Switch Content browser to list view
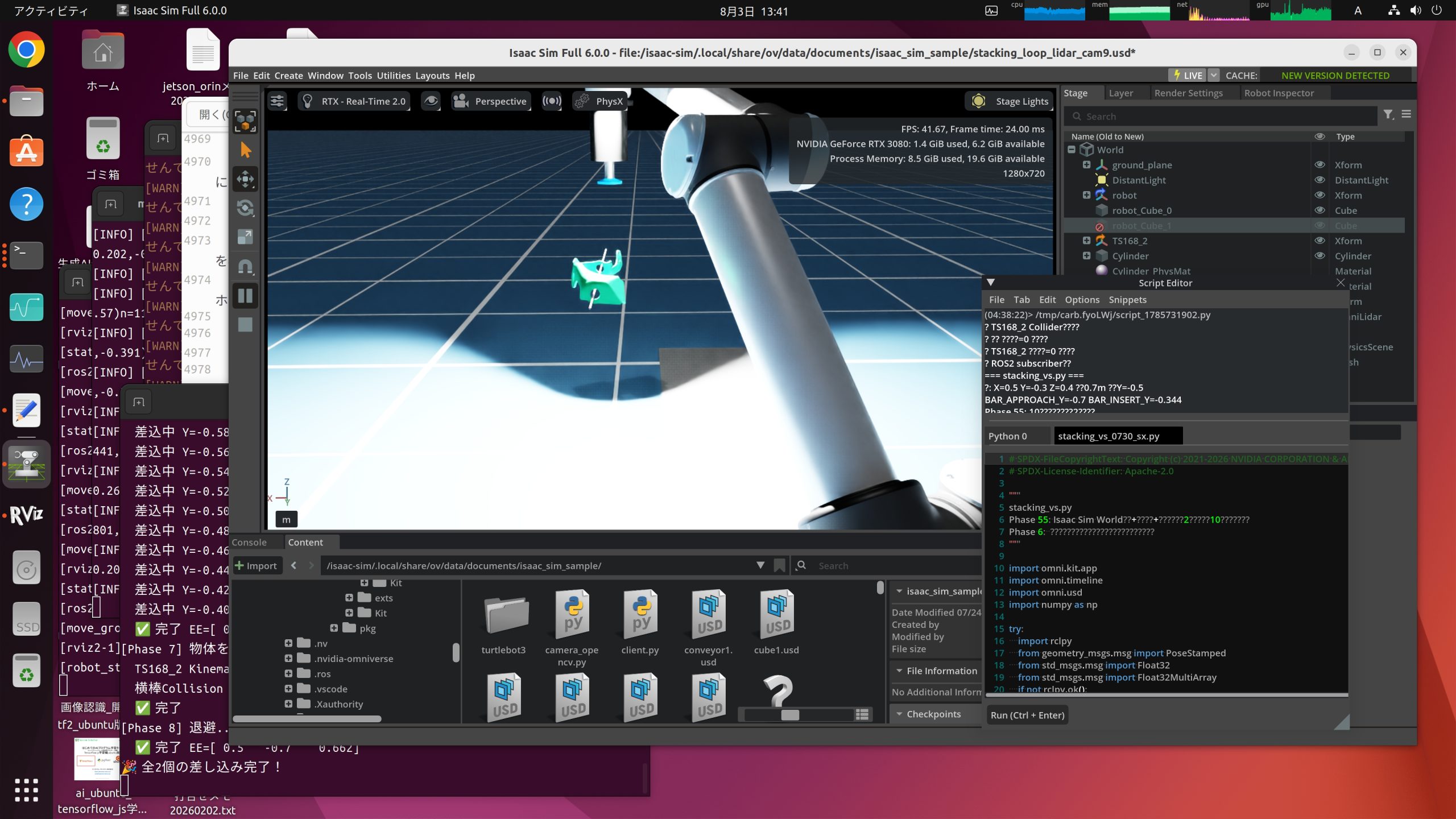The height and width of the screenshot is (819, 1456). click(862, 714)
